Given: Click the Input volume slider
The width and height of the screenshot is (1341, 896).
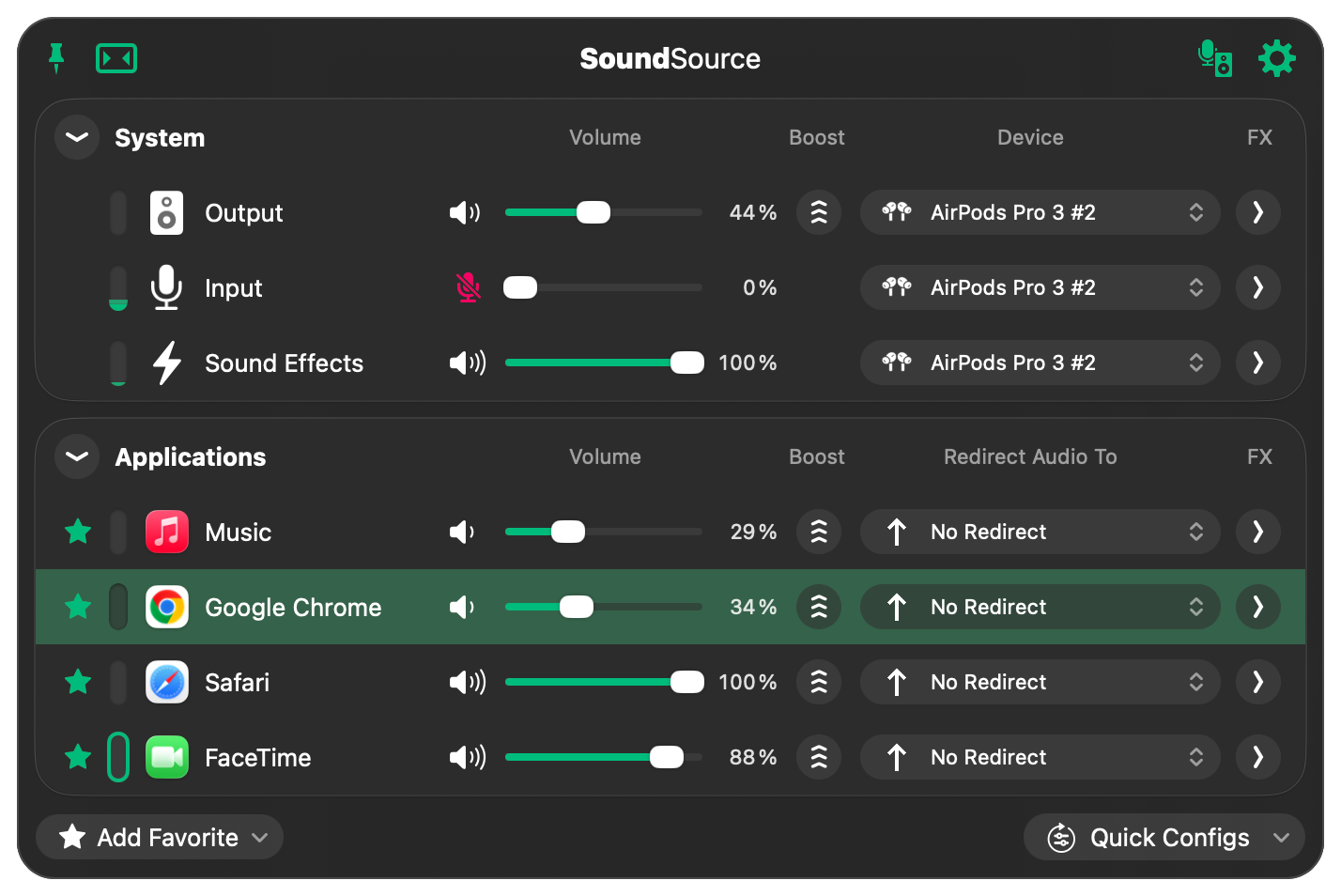Looking at the screenshot, I should pyautogui.click(x=604, y=287).
